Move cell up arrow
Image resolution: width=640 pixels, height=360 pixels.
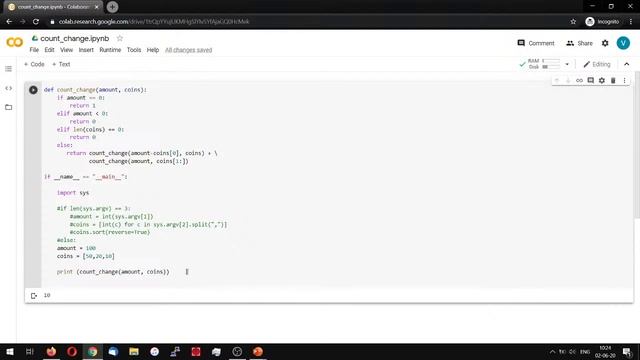557,80
